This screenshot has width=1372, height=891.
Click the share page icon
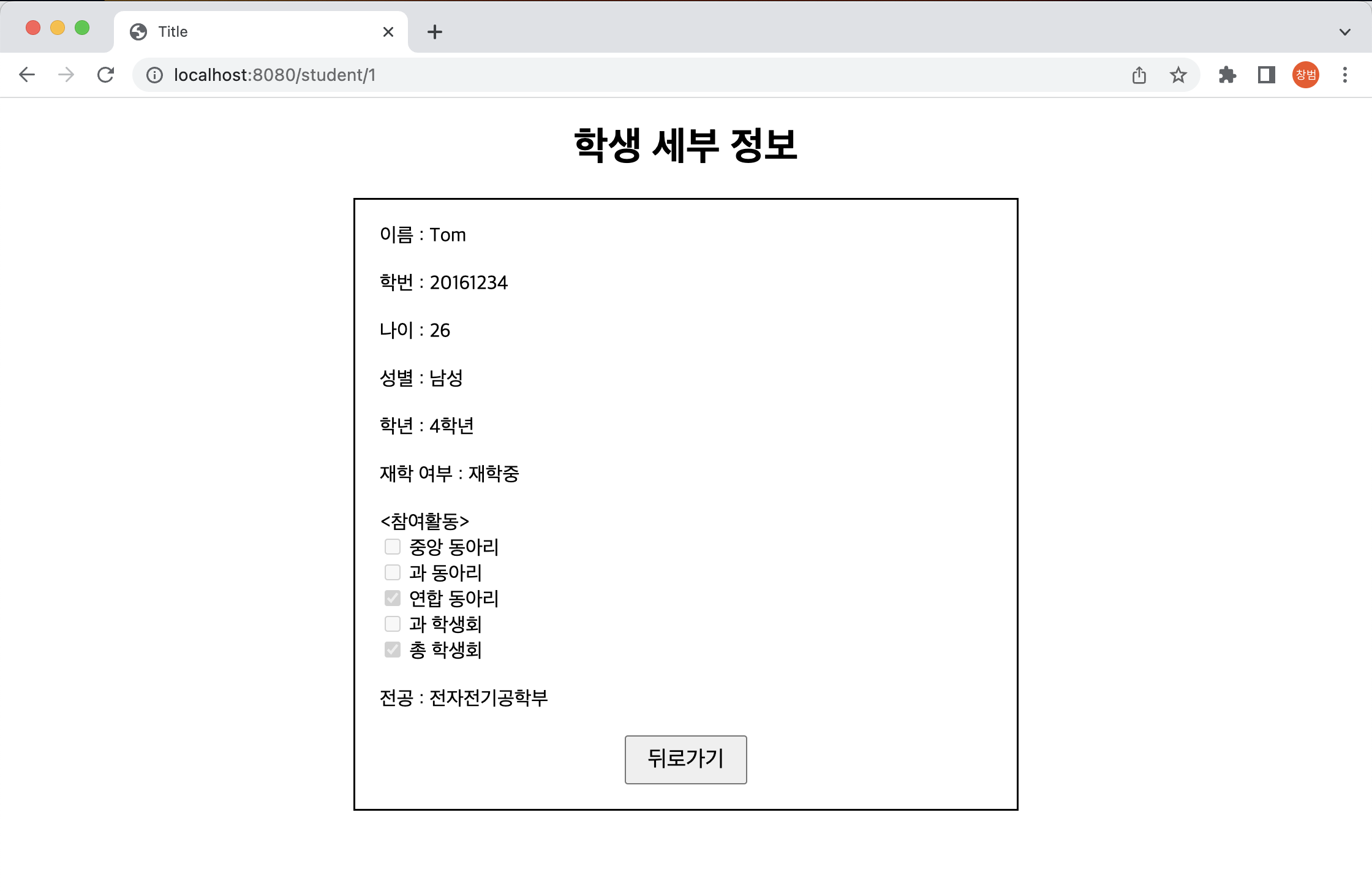pos(1139,75)
